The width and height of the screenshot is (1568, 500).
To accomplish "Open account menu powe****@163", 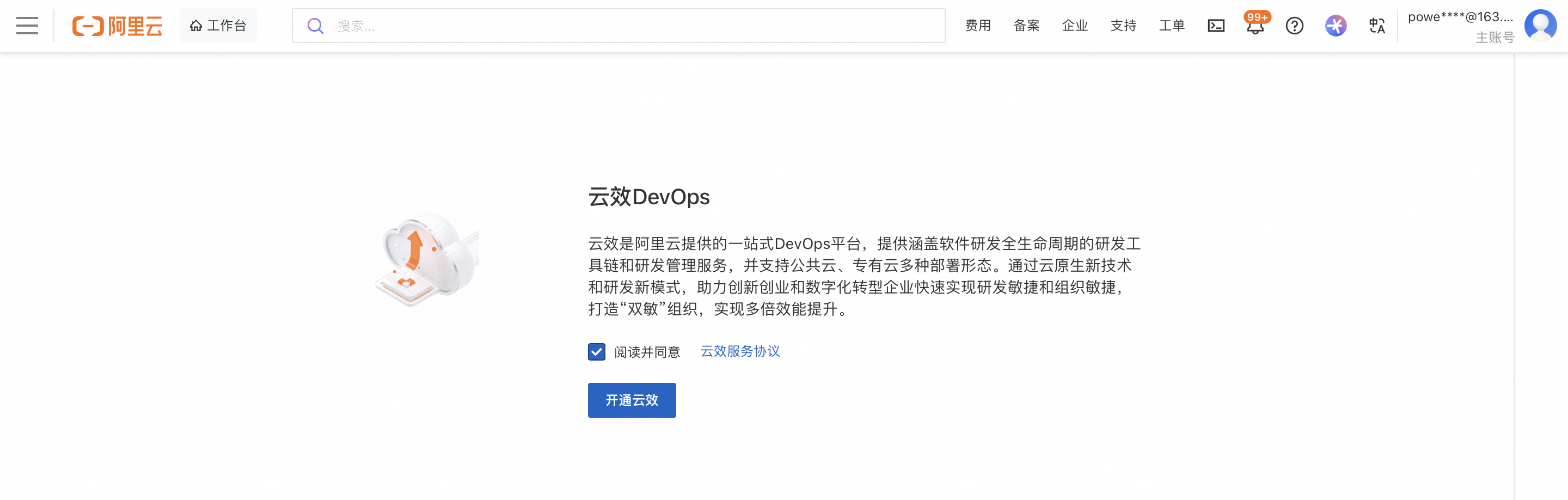I will click(1460, 17).
